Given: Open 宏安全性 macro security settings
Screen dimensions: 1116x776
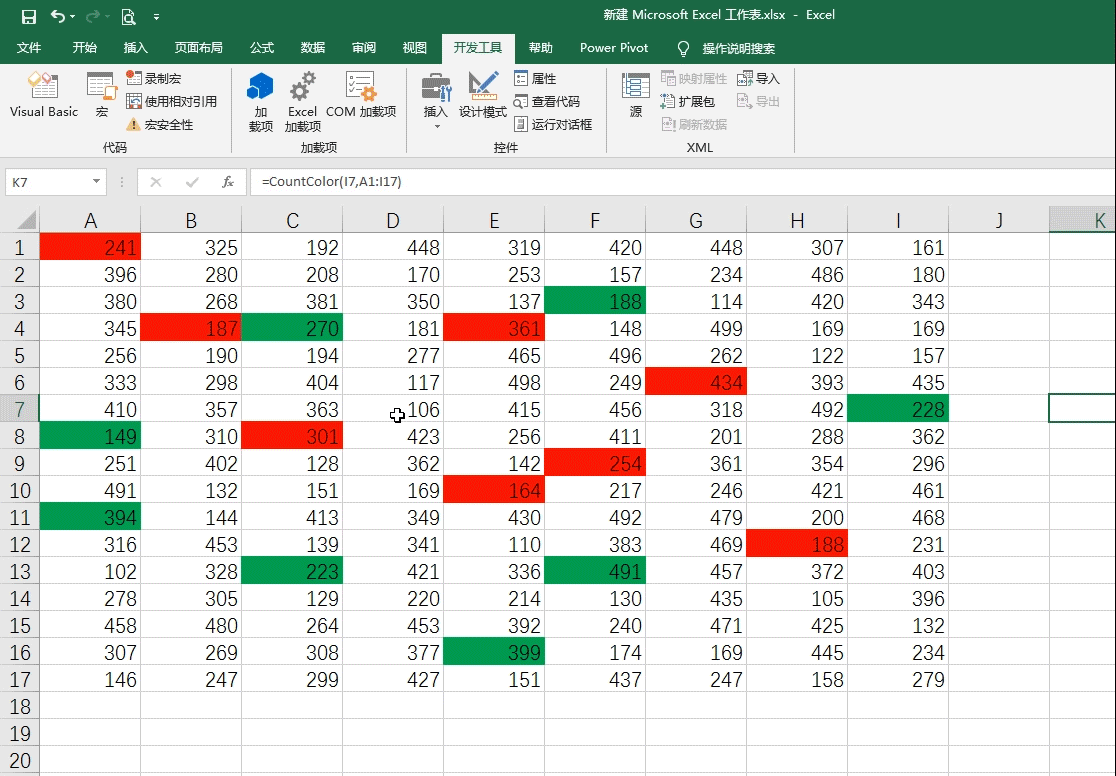Looking at the screenshot, I should point(159,125).
